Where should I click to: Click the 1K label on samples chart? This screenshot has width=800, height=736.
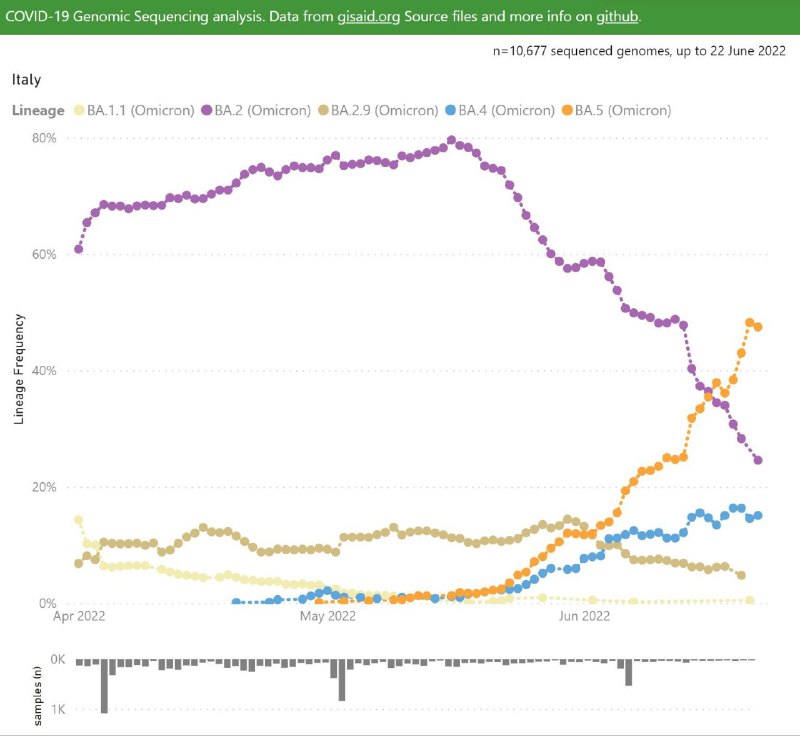(x=58, y=709)
